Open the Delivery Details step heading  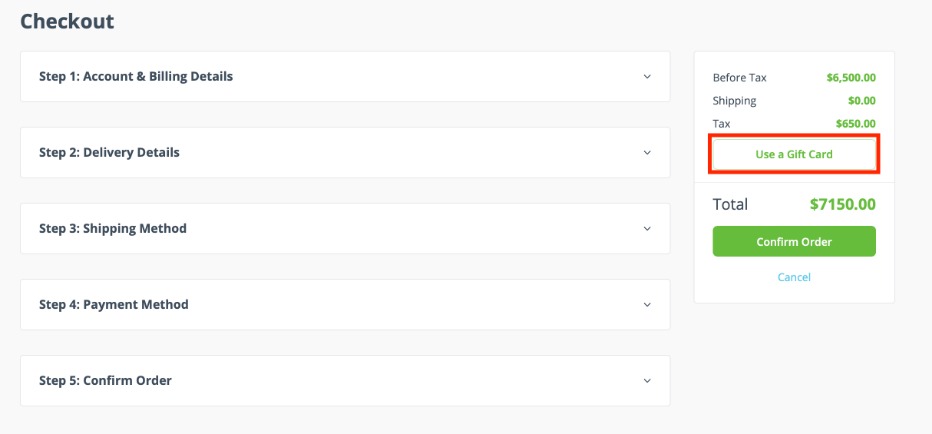tap(109, 153)
